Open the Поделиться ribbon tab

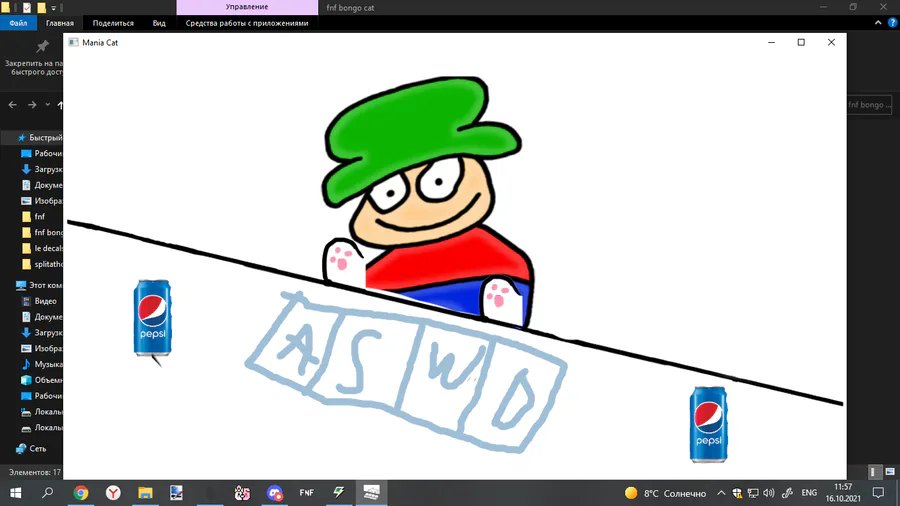(x=113, y=23)
